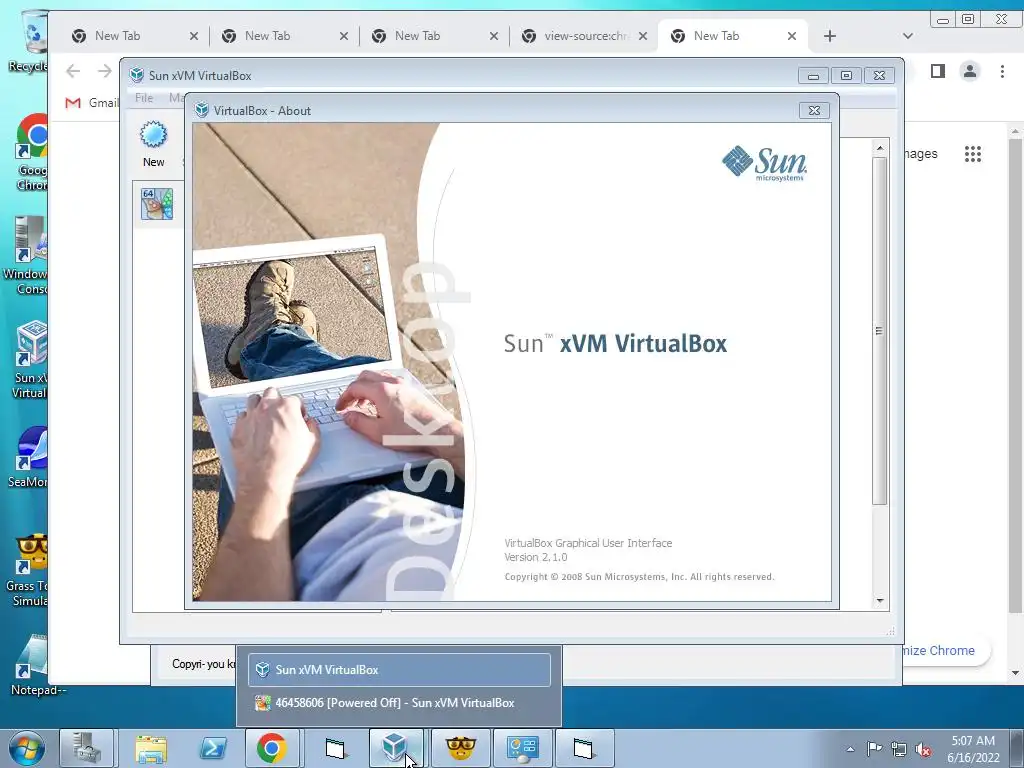Open SeaMonkey desktop shortcut
The height and width of the screenshot is (768, 1024).
tap(30, 457)
